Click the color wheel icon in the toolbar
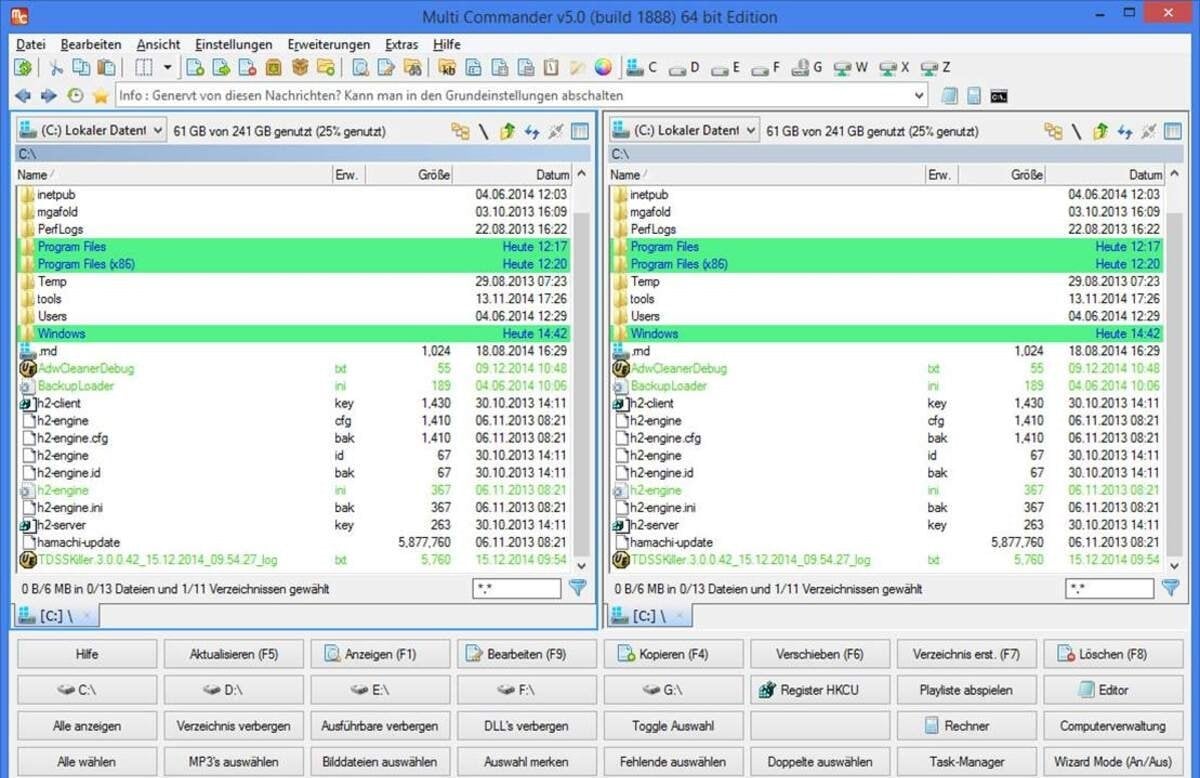 click(603, 68)
